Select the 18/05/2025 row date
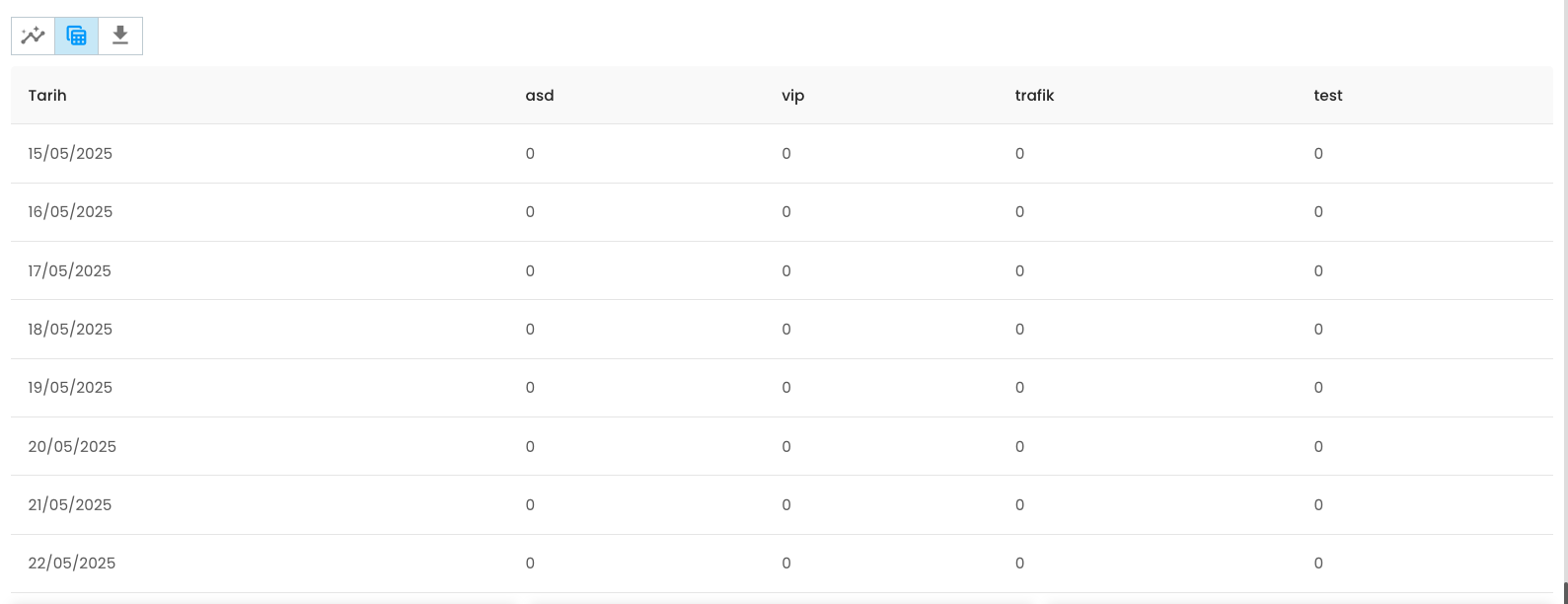This screenshot has width=1568, height=604. click(x=70, y=329)
